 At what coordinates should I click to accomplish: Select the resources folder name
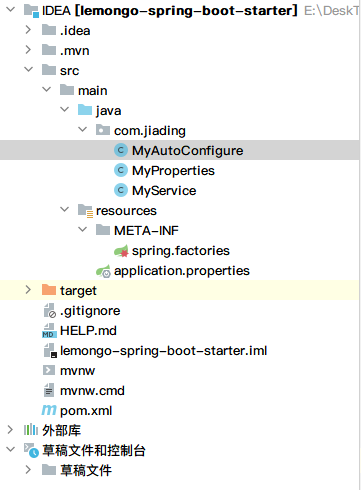pyautogui.click(x=126, y=211)
